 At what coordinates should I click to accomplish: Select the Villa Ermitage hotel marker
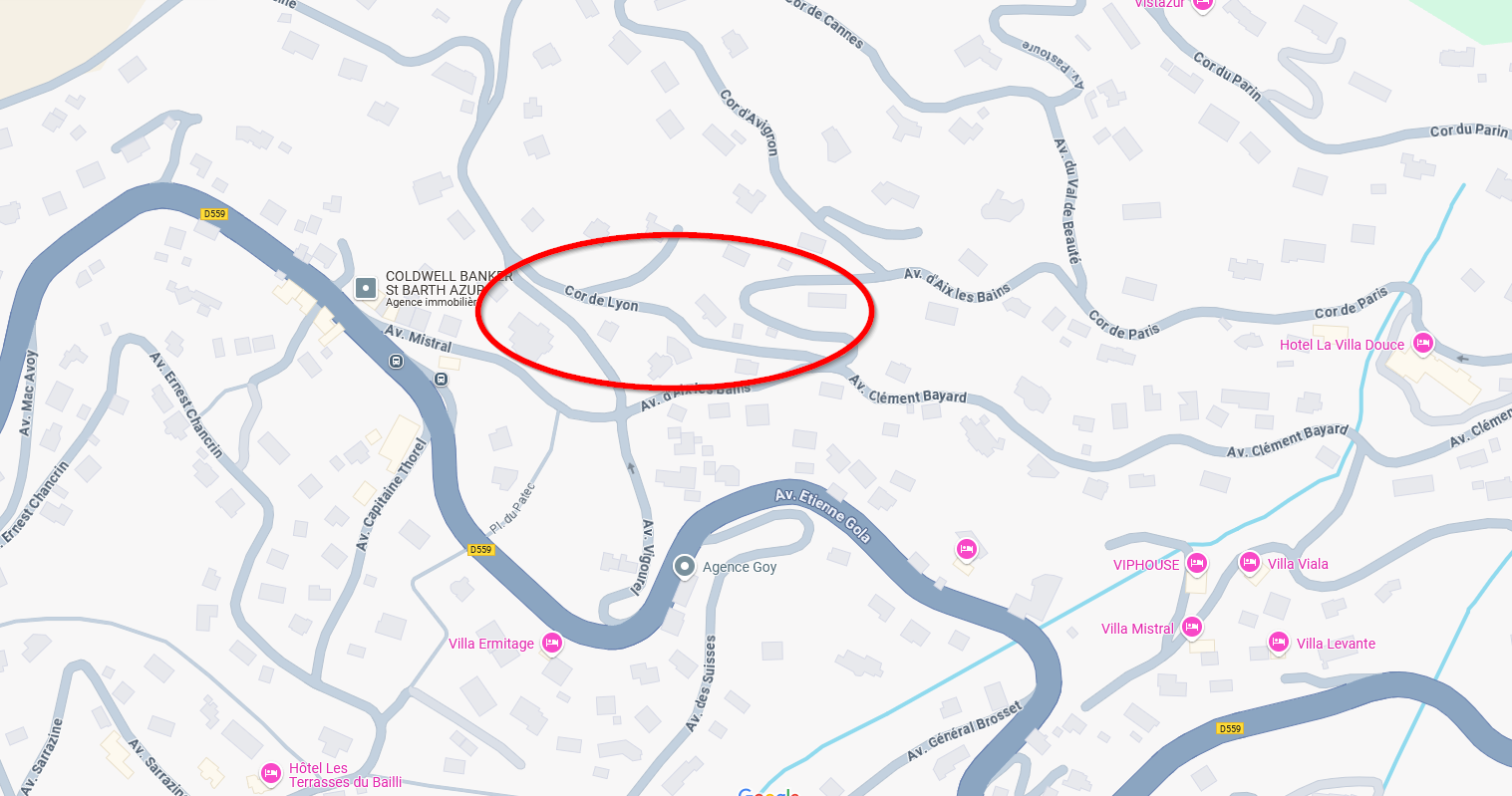[551, 644]
